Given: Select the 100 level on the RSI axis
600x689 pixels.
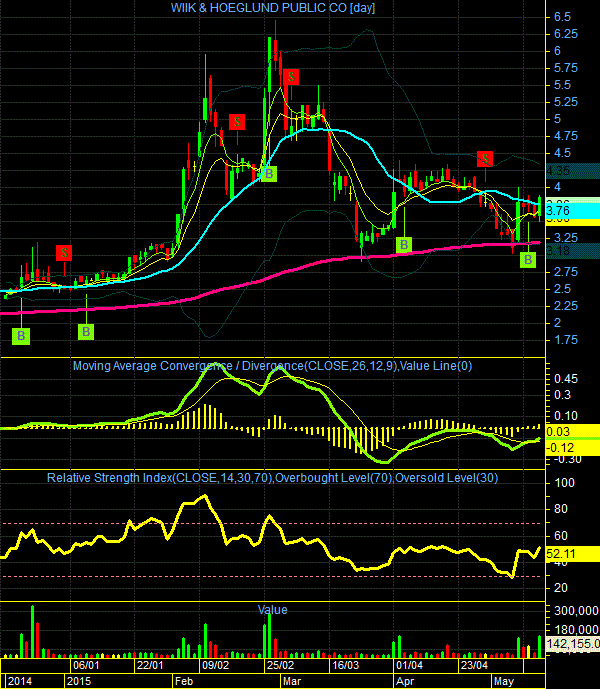Looking at the screenshot, I should 564,483.
